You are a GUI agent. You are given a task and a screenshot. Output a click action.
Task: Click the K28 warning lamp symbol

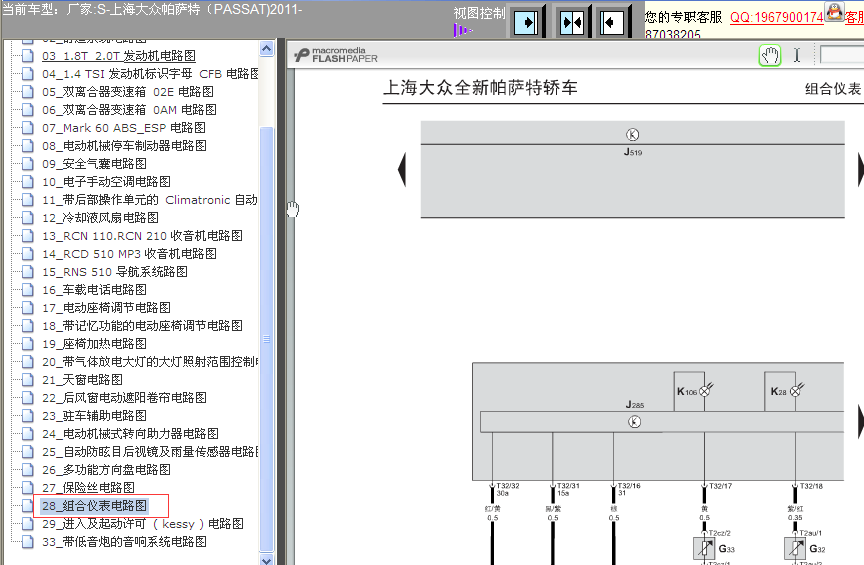point(795,391)
